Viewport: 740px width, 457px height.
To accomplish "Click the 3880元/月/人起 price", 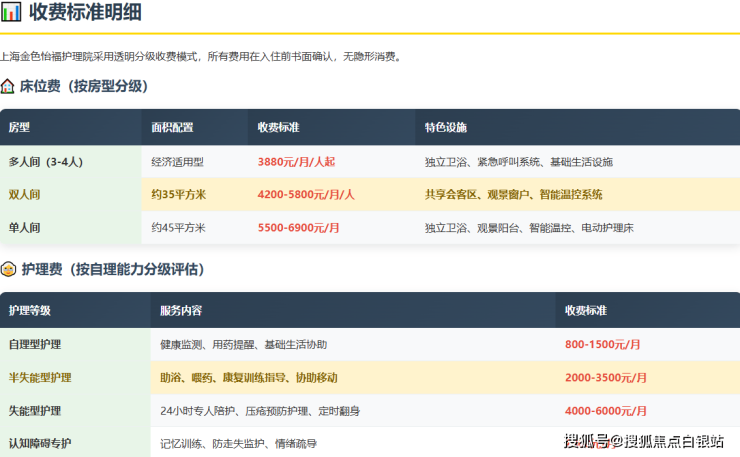I will tap(296, 161).
